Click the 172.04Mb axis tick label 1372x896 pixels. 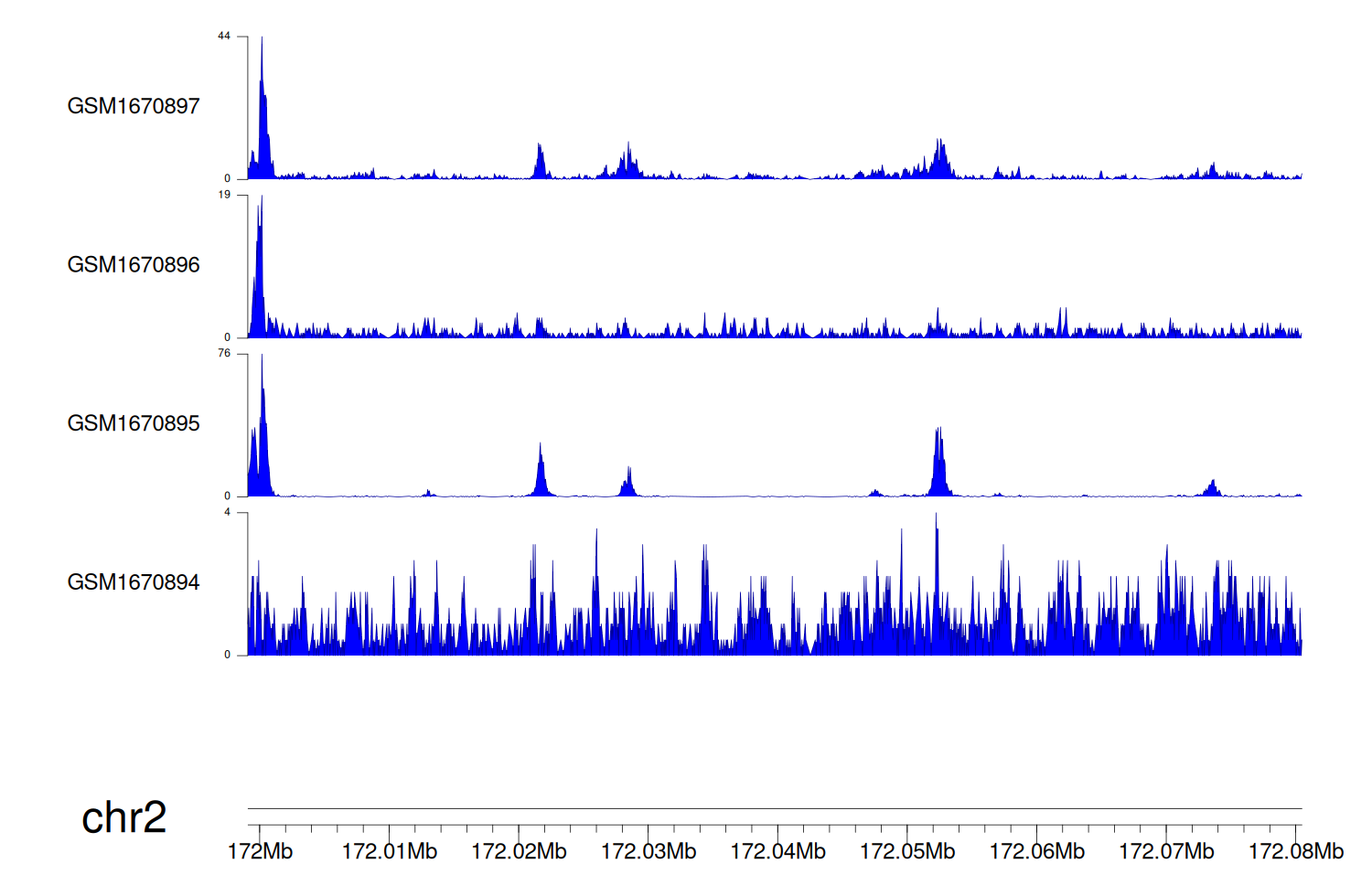[777, 851]
